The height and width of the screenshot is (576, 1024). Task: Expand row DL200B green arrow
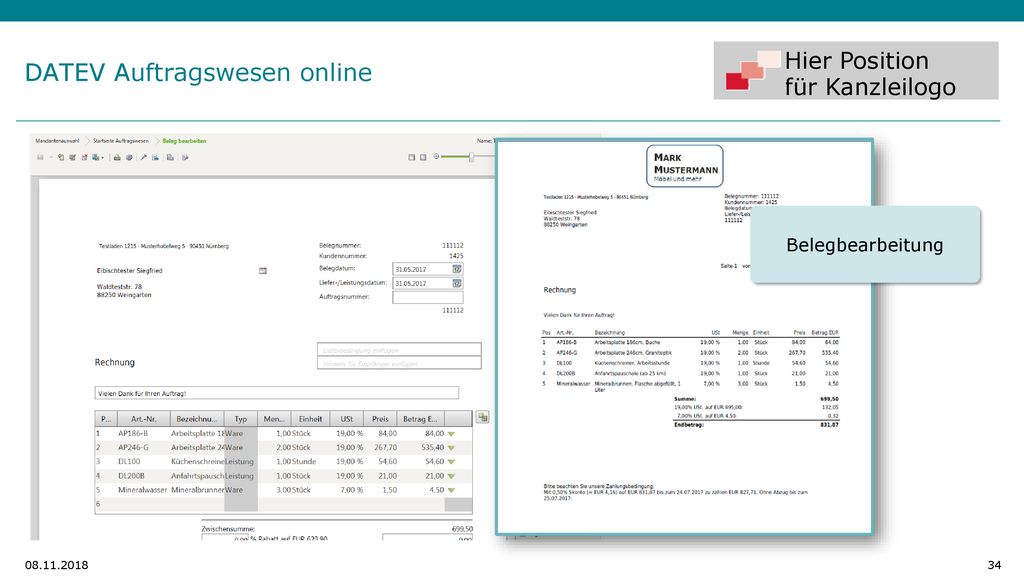[451, 476]
